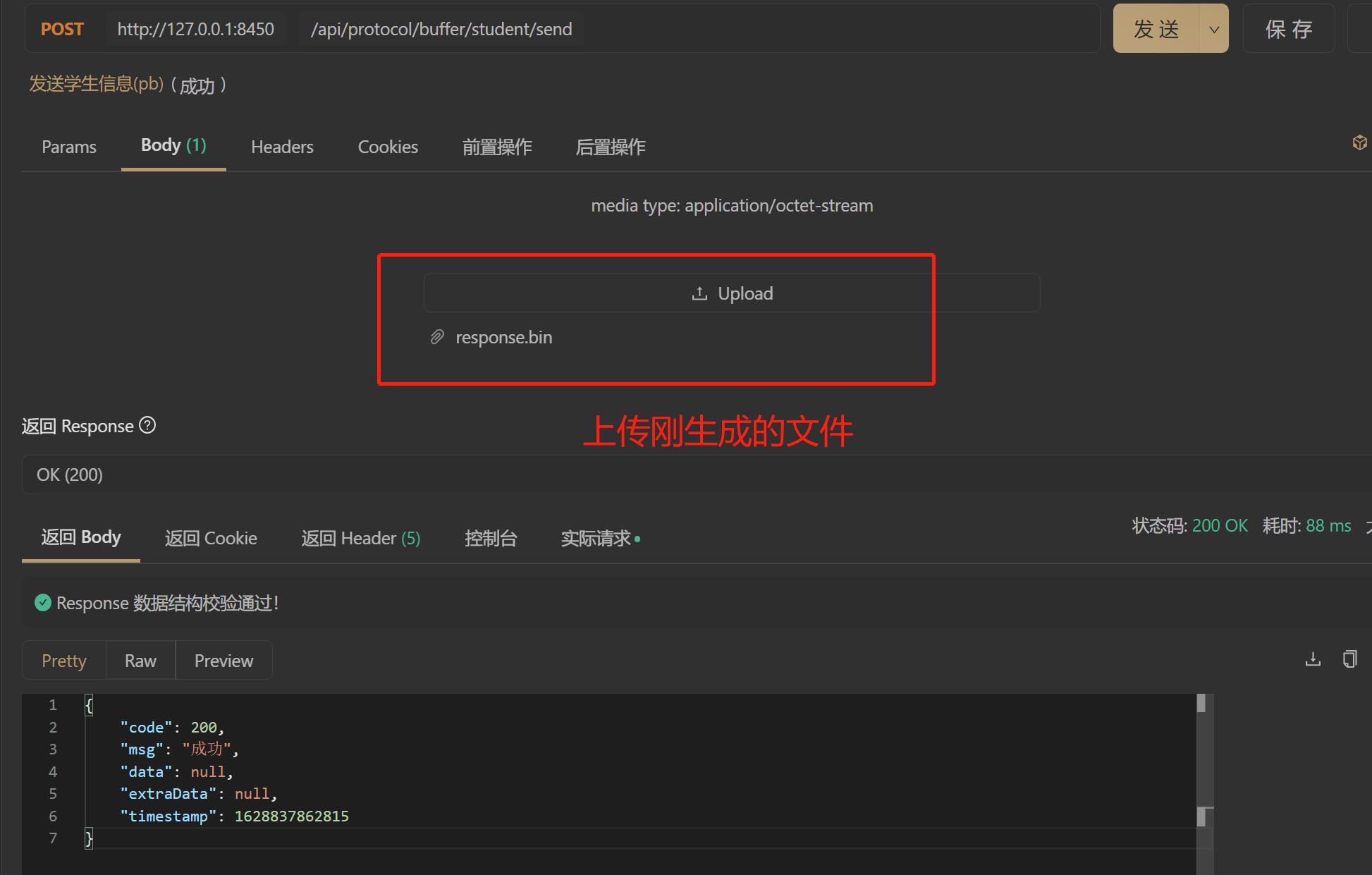The height and width of the screenshot is (875, 1372).
Task: Click the help icon next to 返回 Response
Action: [x=147, y=425]
